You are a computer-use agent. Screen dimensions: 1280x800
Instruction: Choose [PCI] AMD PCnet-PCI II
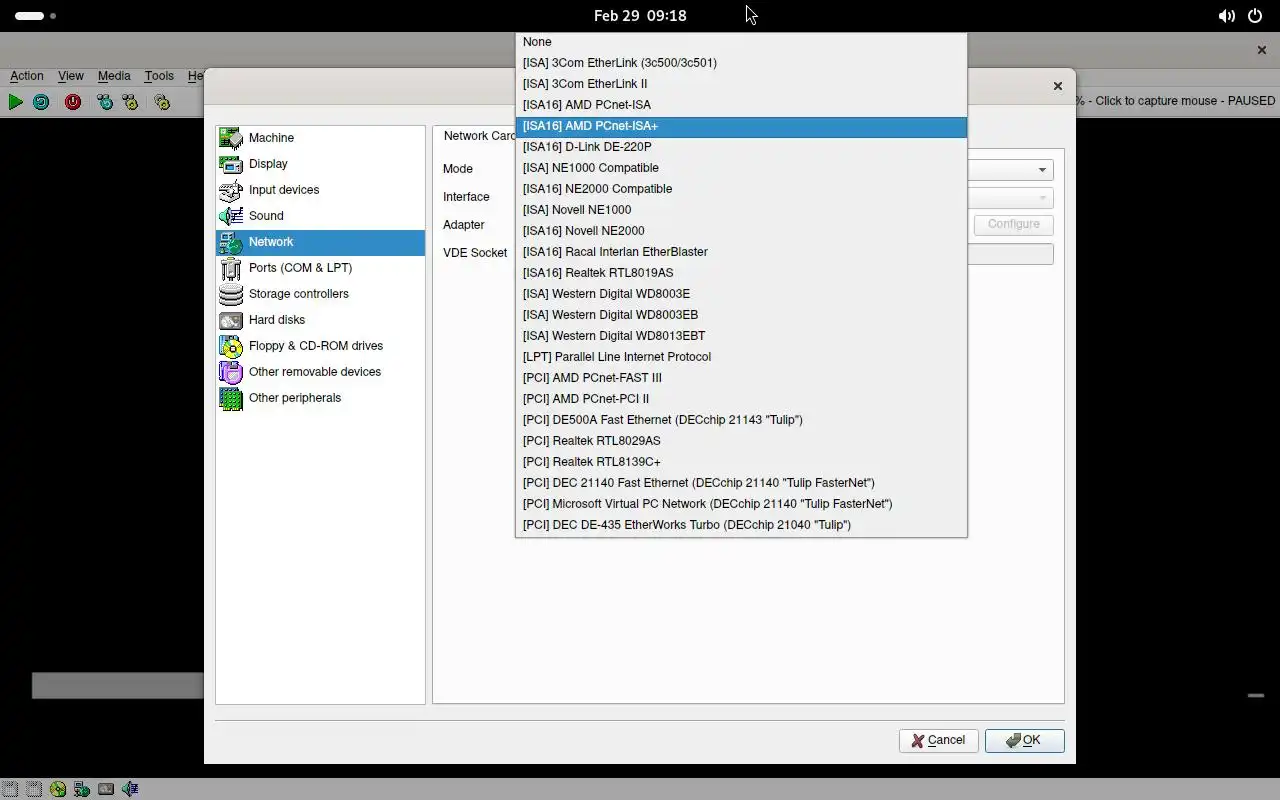tap(741, 399)
